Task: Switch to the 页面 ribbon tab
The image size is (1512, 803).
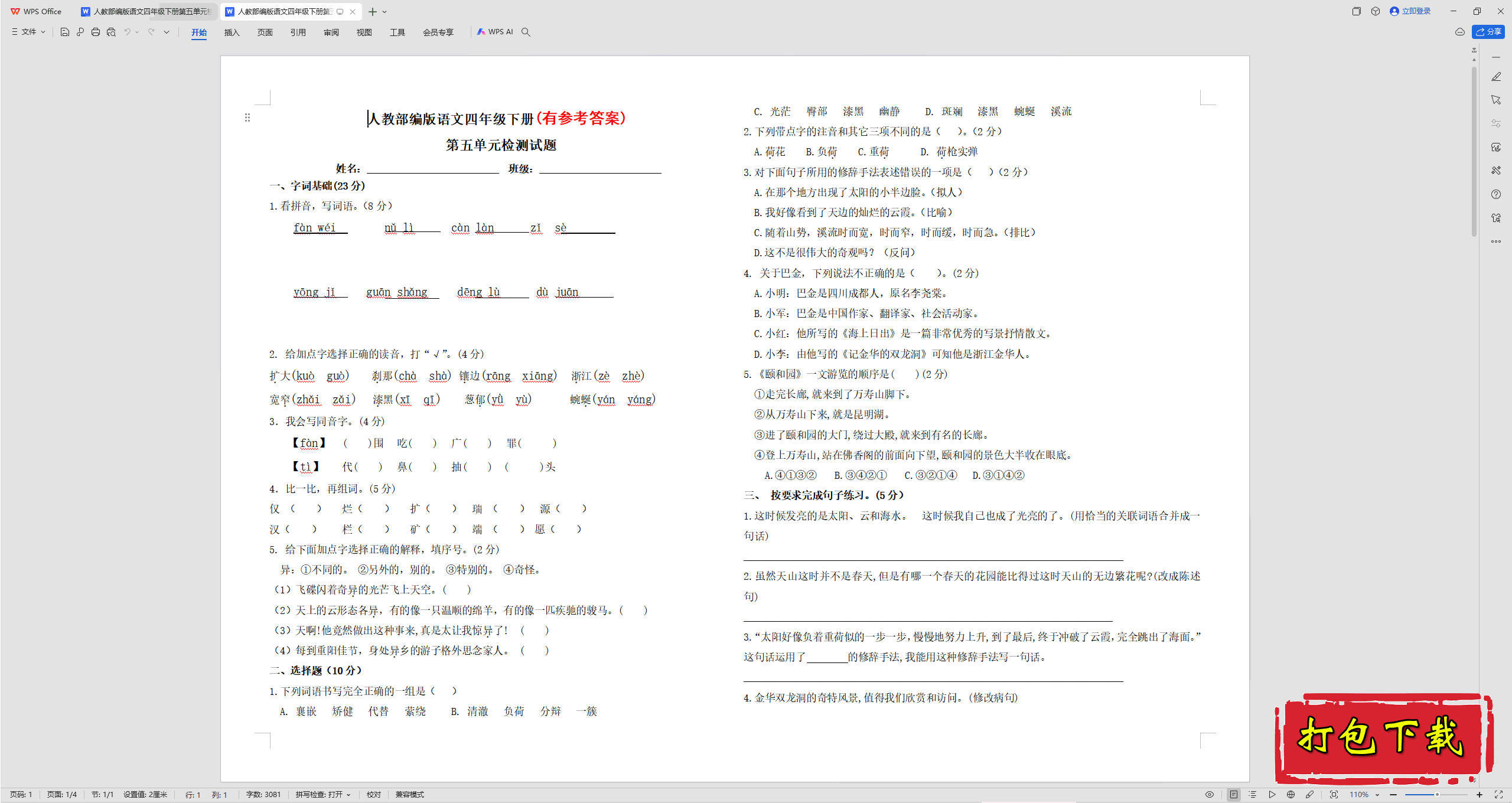Action: 265,32
